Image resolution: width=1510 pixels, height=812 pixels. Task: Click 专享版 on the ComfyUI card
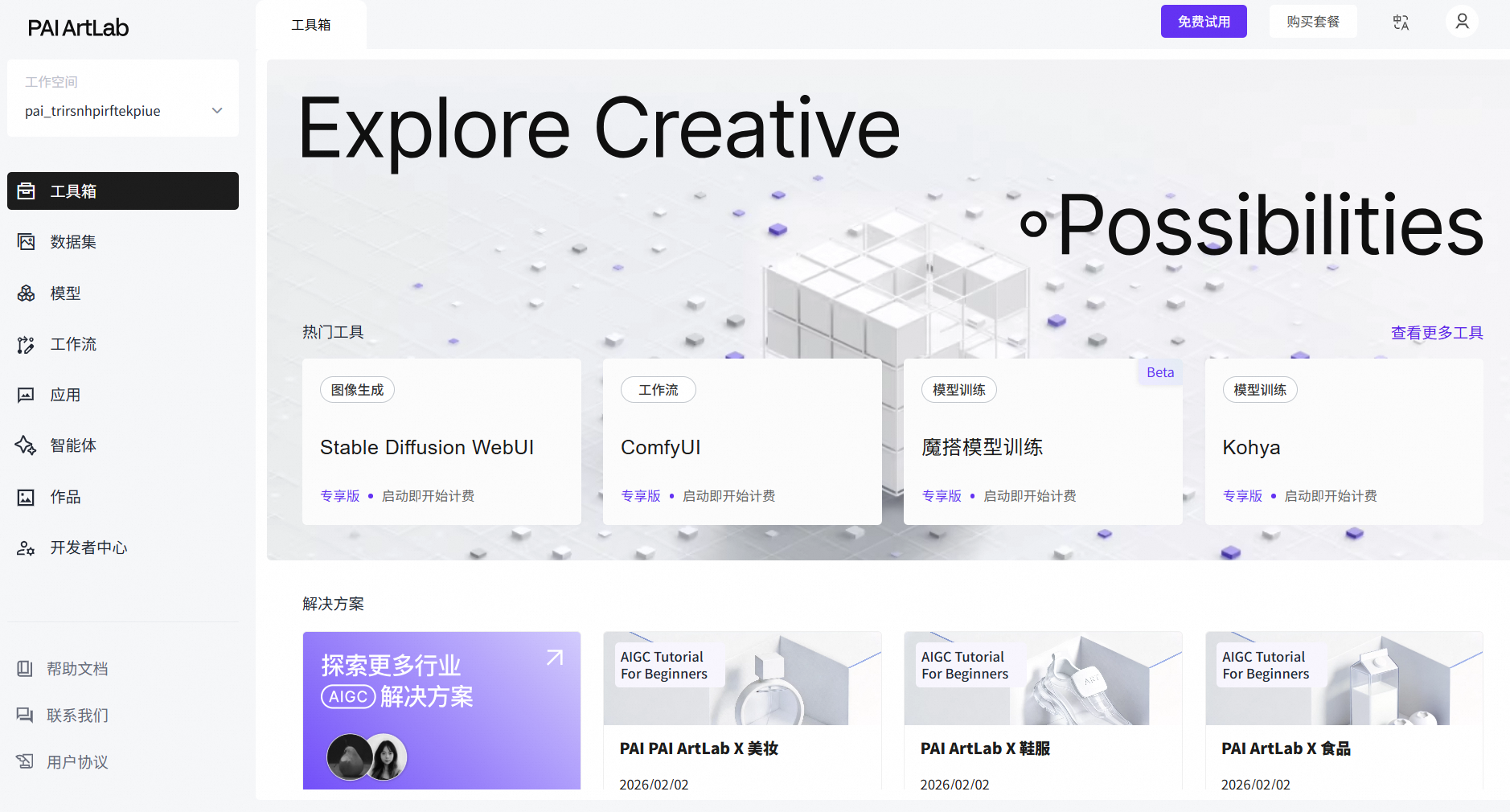point(641,496)
